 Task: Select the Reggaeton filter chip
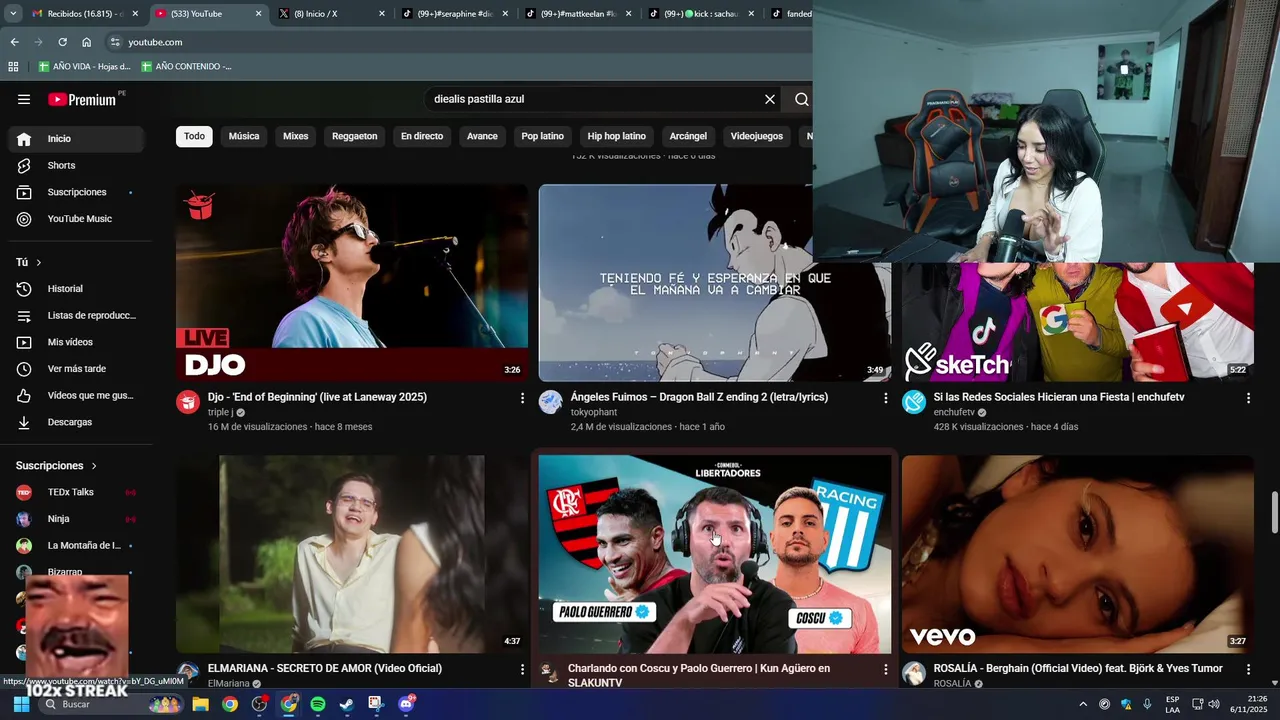click(x=354, y=136)
